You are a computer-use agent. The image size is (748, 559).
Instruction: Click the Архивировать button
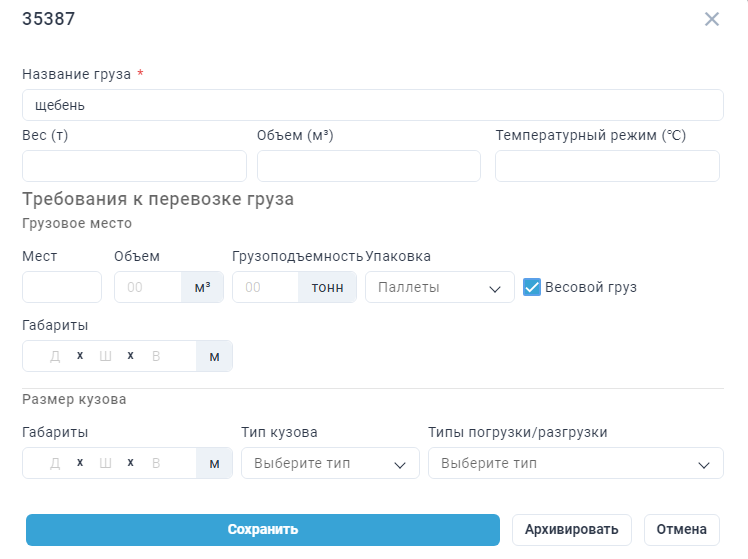tap(571, 530)
